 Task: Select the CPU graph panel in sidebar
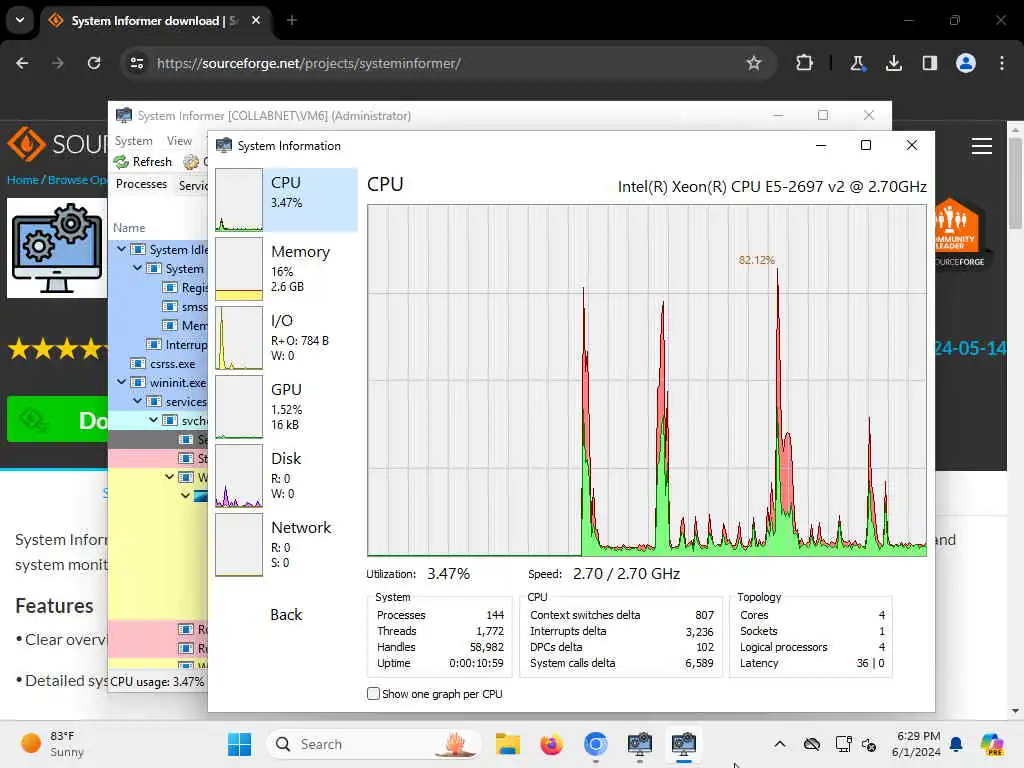click(286, 200)
